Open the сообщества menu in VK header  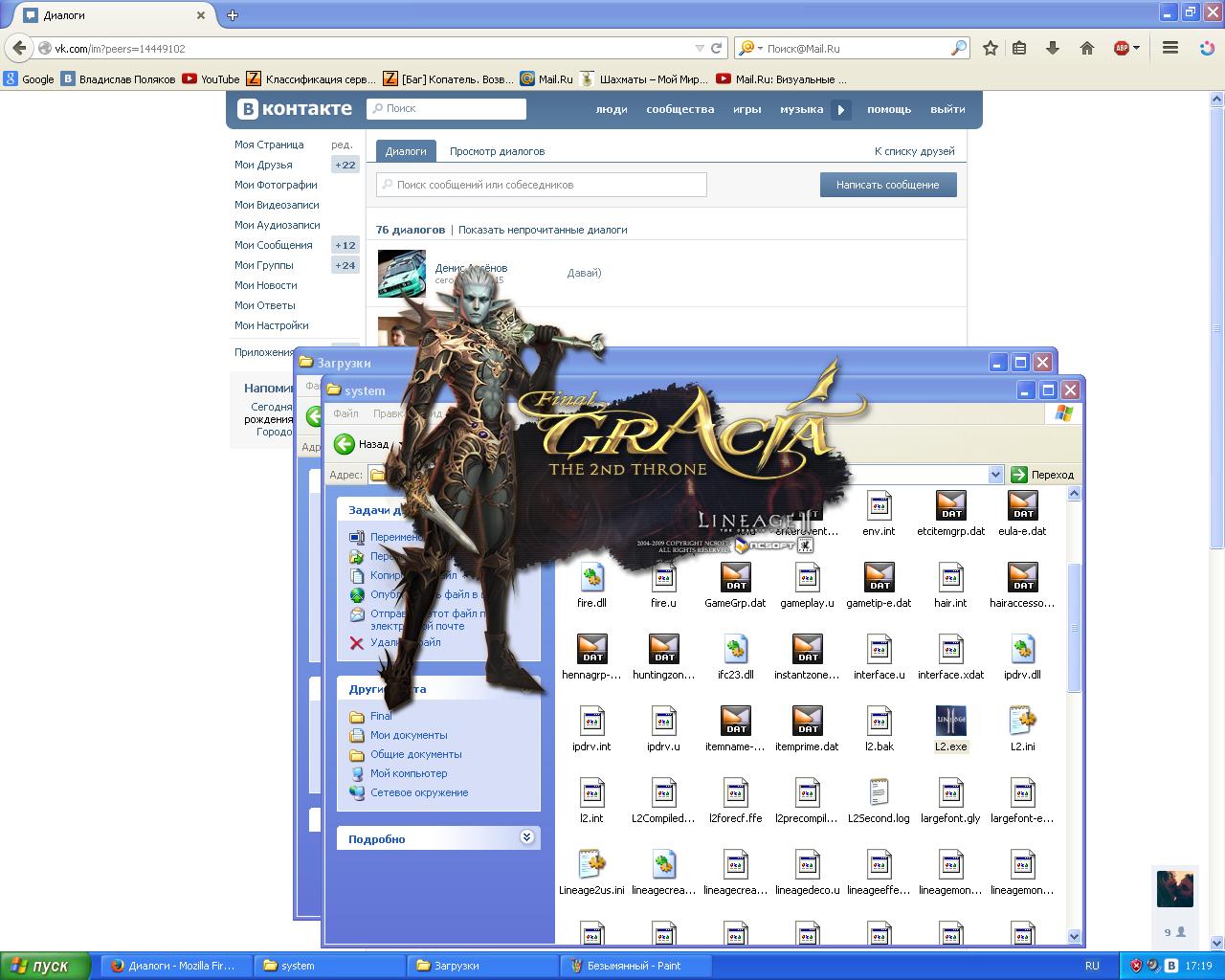pyautogui.click(x=679, y=109)
